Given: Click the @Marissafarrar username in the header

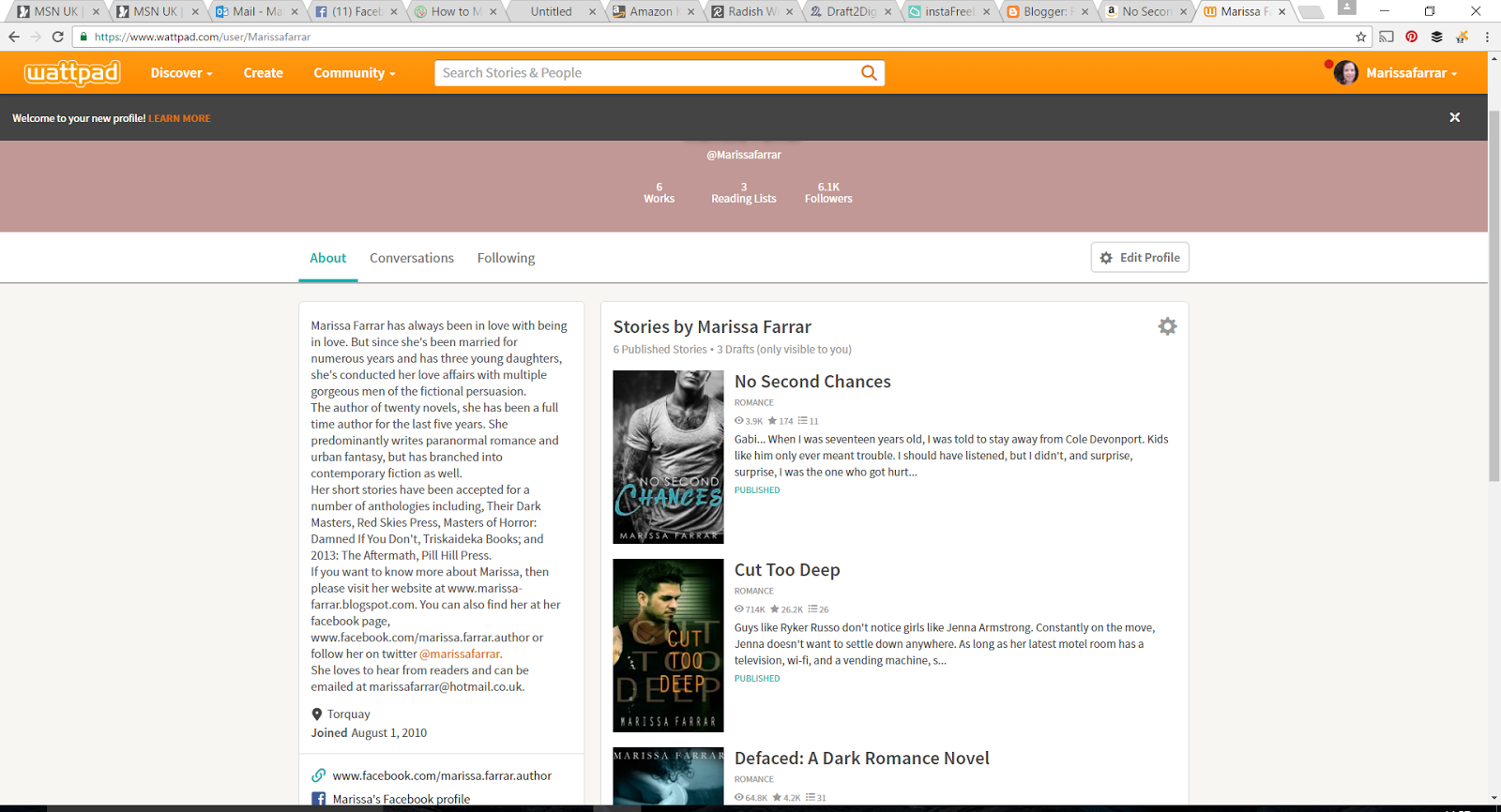Looking at the screenshot, I should [744, 155].
